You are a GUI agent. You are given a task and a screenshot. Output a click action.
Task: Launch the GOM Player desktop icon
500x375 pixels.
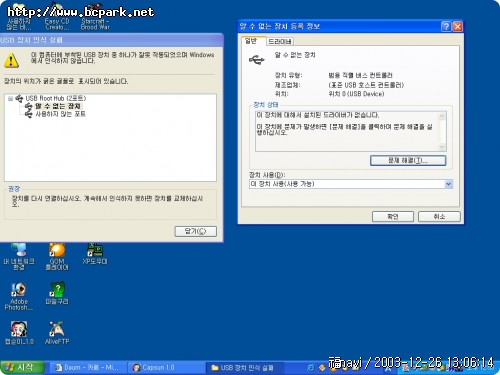pos(57,257)
